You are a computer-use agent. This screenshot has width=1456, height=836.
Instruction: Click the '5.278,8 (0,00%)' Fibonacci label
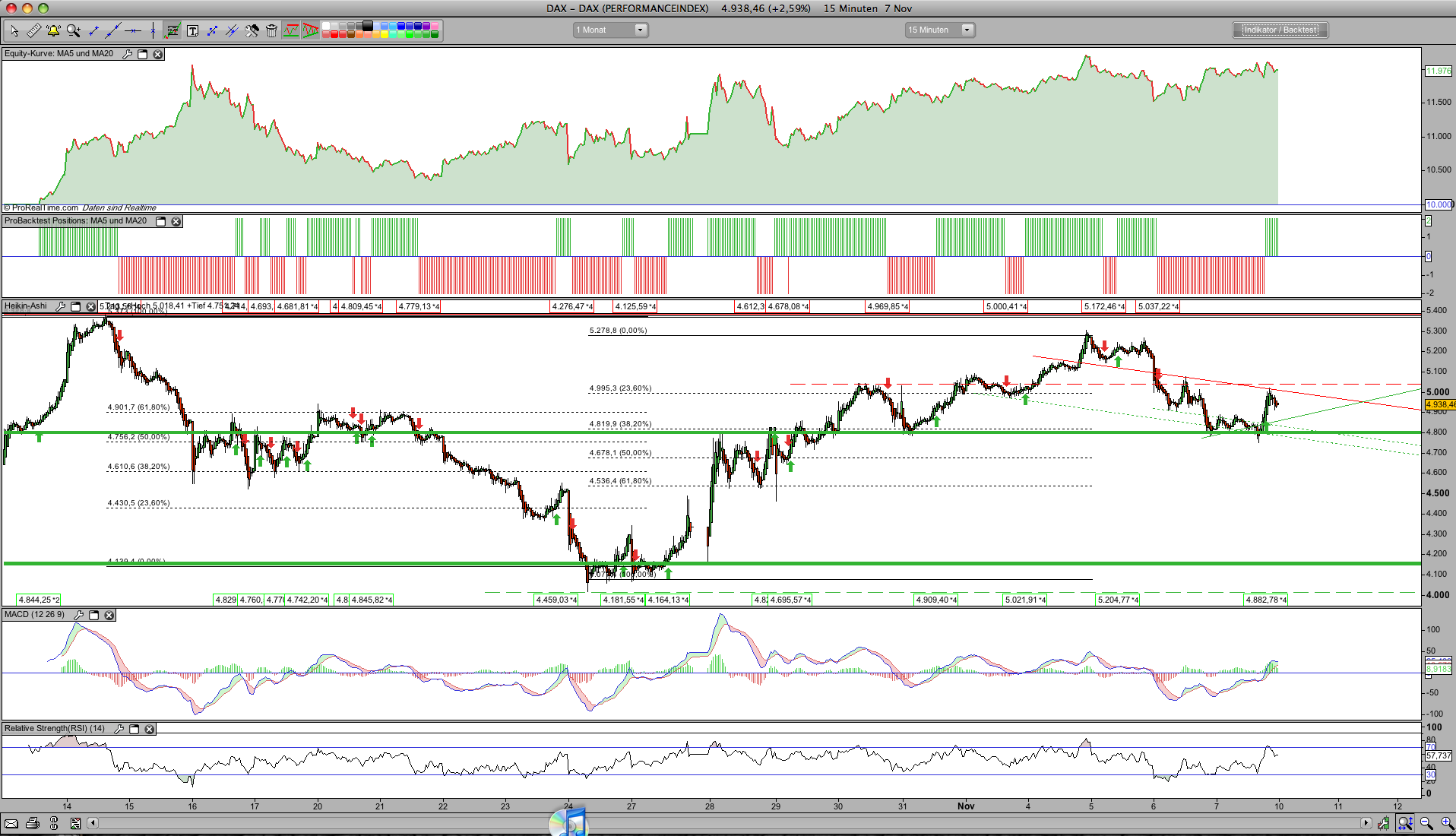pyautogui.click(x=619, y=331)
